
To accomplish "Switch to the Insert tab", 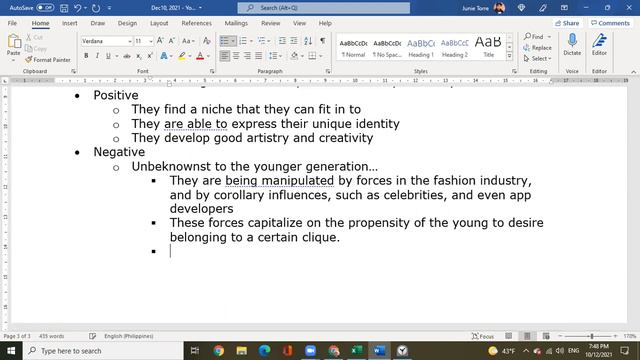I will point(70,23).
